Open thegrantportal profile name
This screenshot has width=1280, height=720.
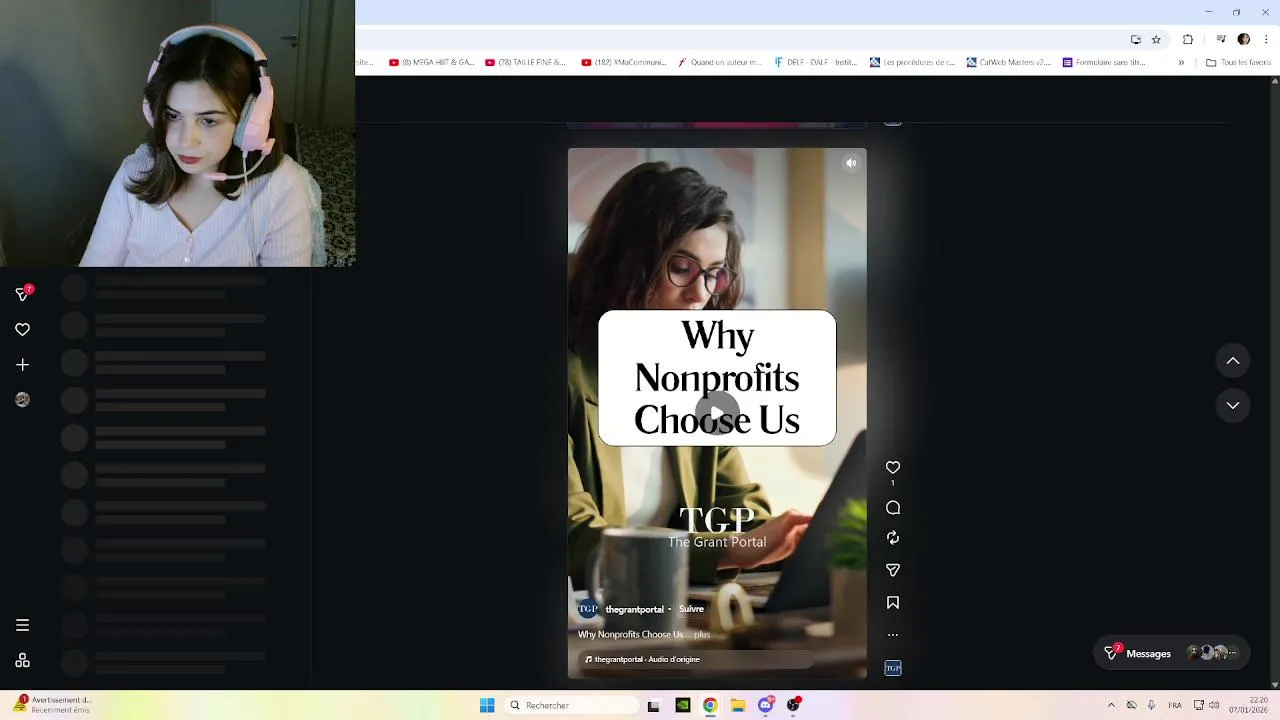click(x=634, y=609)
